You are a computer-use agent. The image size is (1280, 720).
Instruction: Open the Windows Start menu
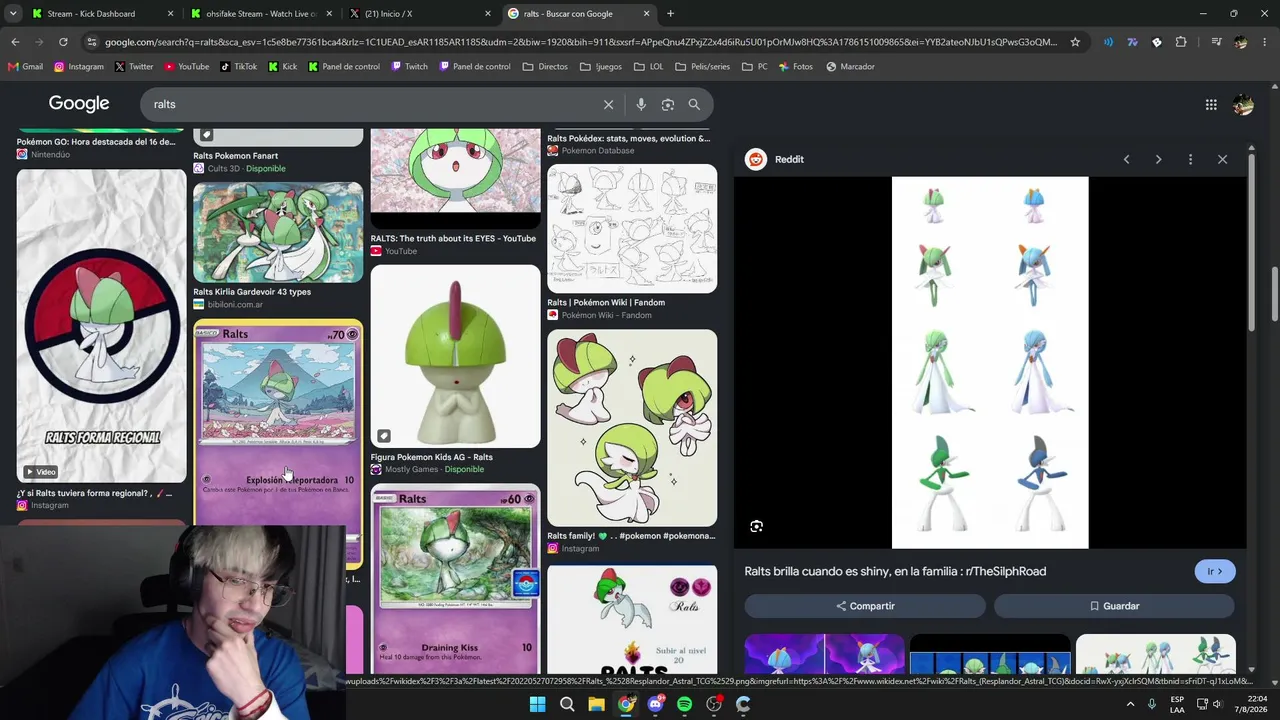tap(537, 704)
